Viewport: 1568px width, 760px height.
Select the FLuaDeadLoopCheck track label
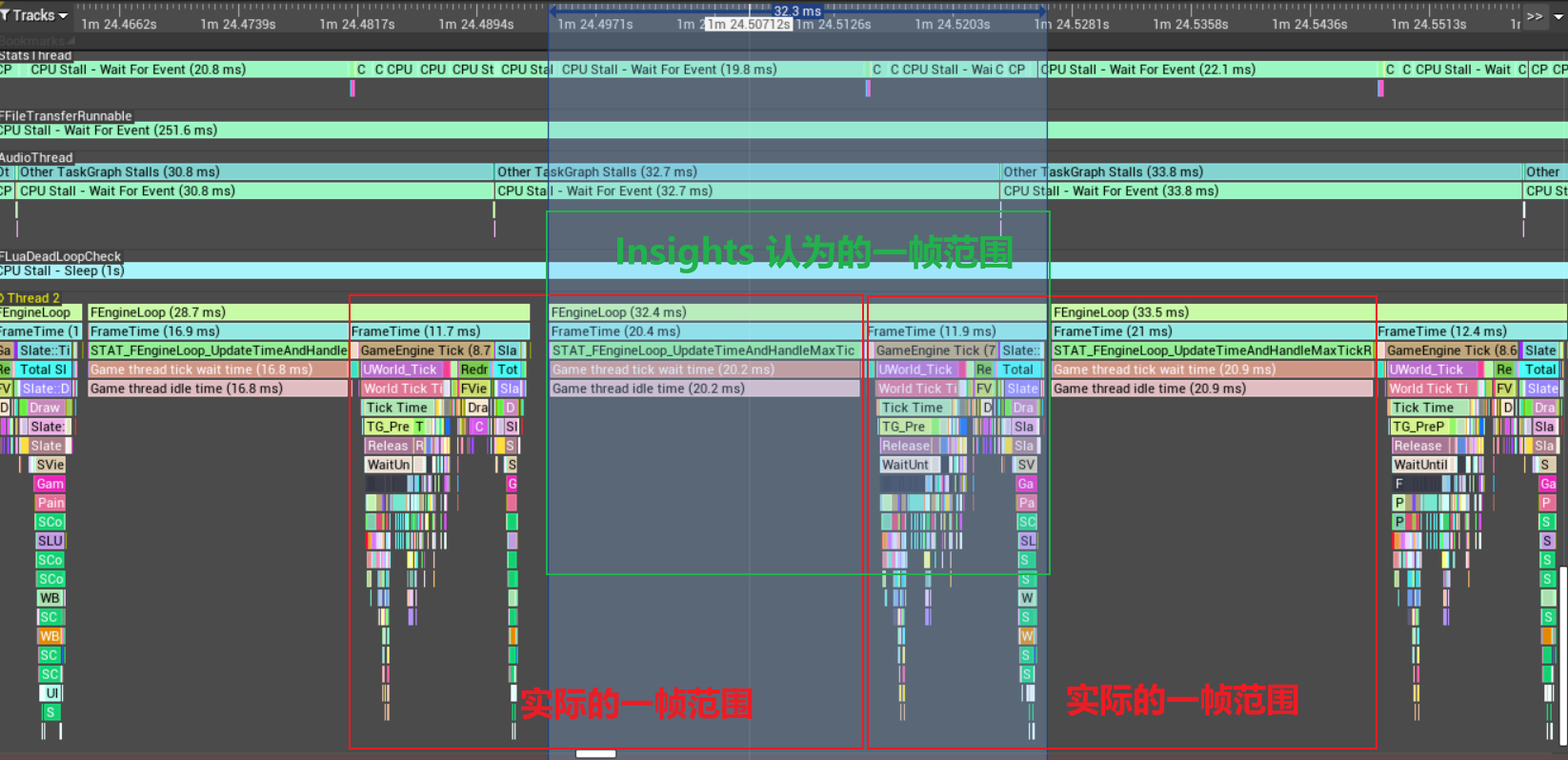[x=61, y=257]
